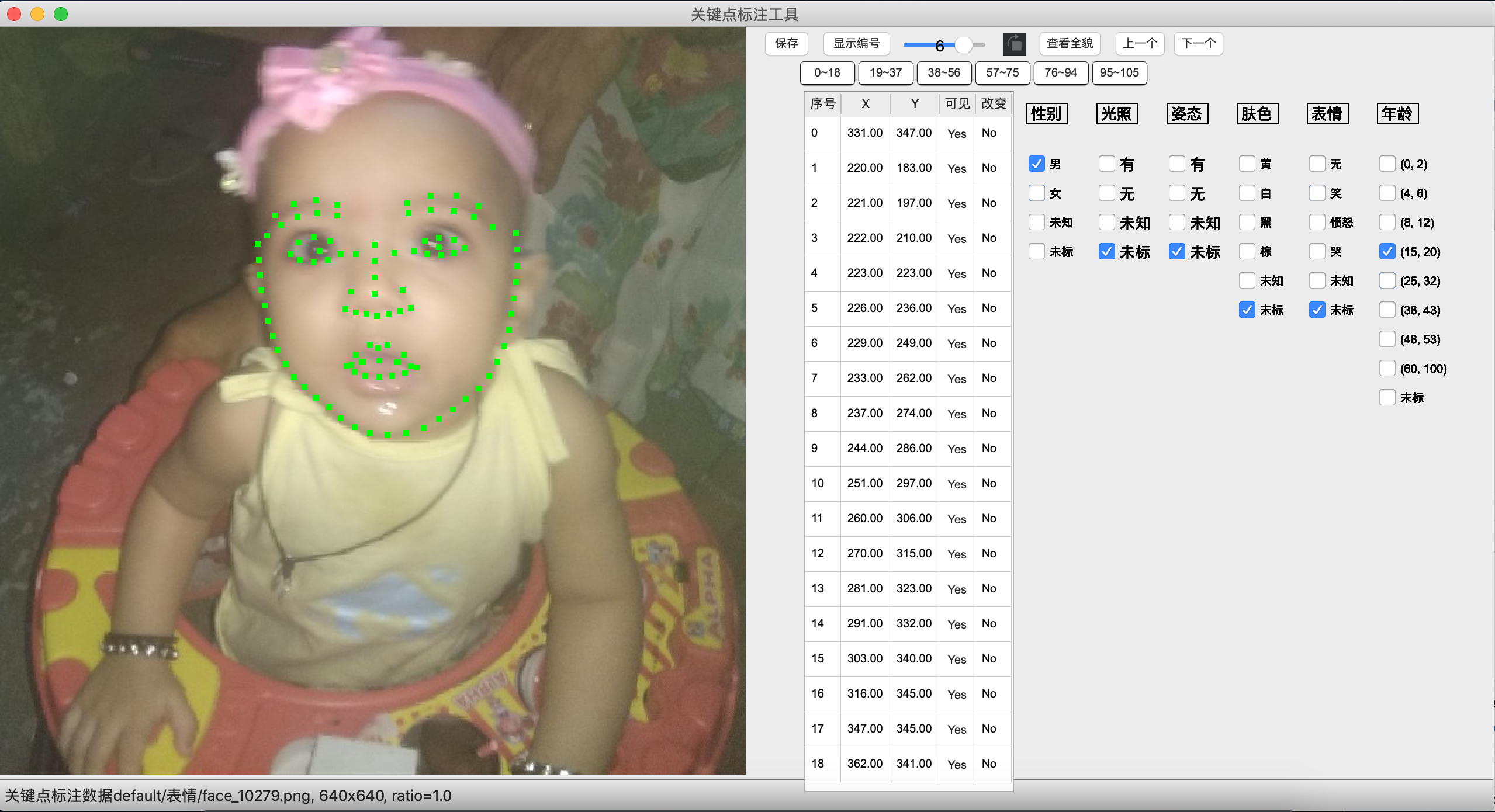Image resolution: width=1495 pixels, height=812 pixels.
Task: Switch to keypoint range 19~37
Action: coord(885,72)
